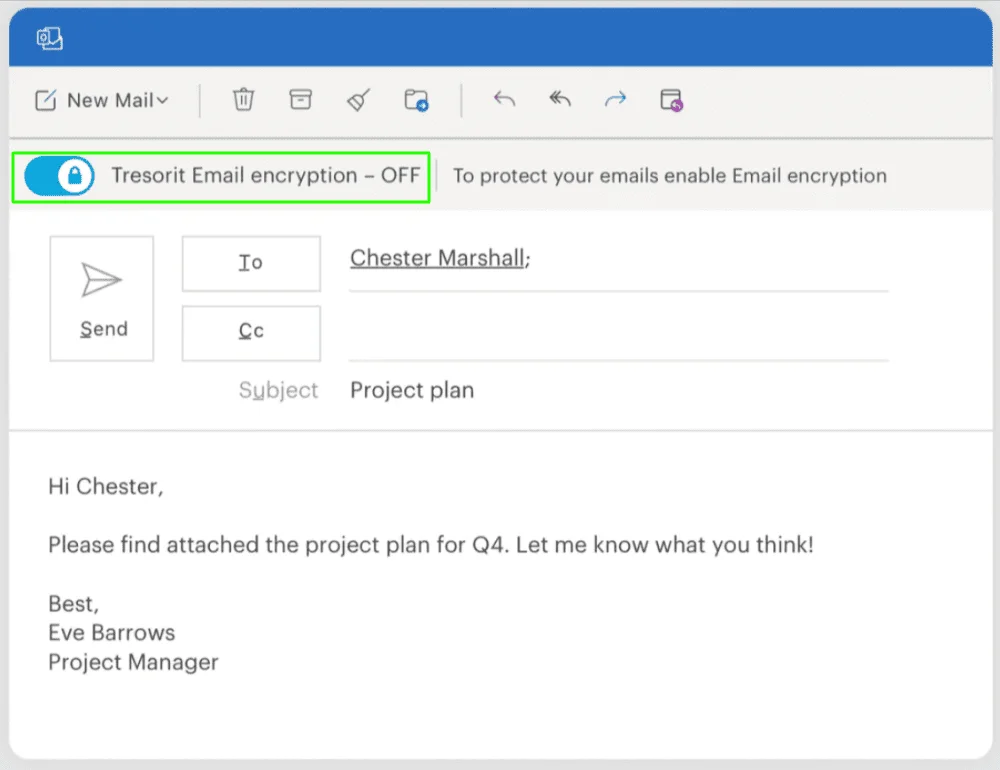Image resolution: width=1000 pixels, height=770 pixels.
Task: Click the calendar icon with purple badge
Action: tap(671, 100)
